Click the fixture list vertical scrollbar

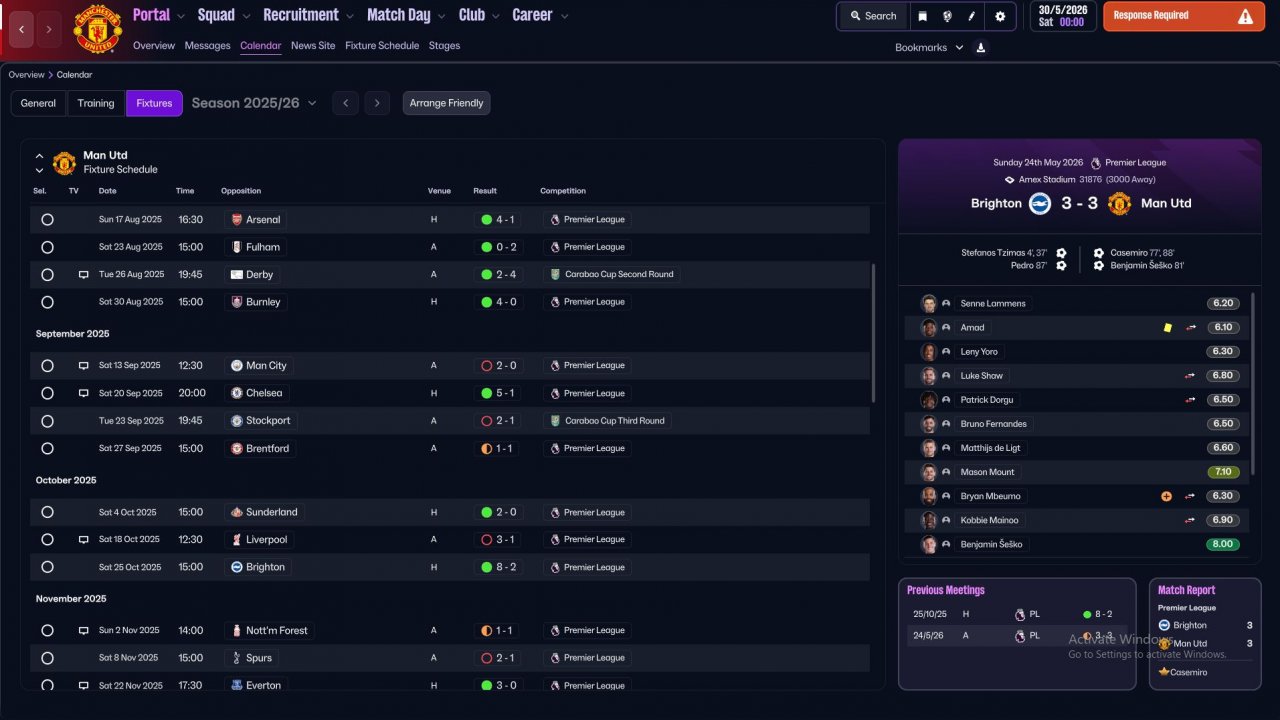point(874,333)
